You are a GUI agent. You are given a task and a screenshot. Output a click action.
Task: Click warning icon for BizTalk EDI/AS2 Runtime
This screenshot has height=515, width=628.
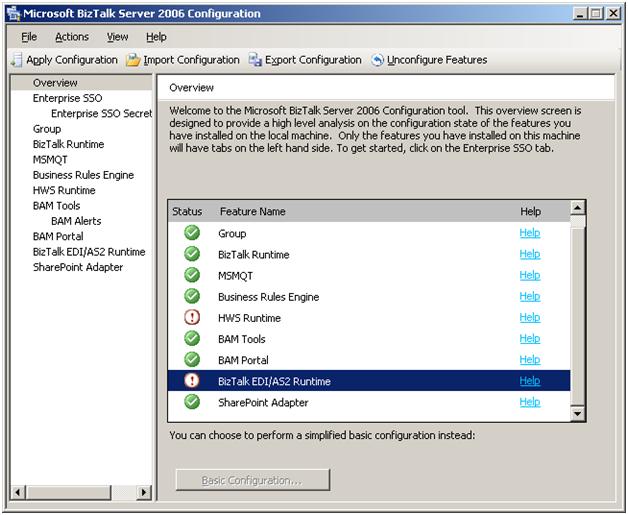pyautogui.click(x=192, y=380)
